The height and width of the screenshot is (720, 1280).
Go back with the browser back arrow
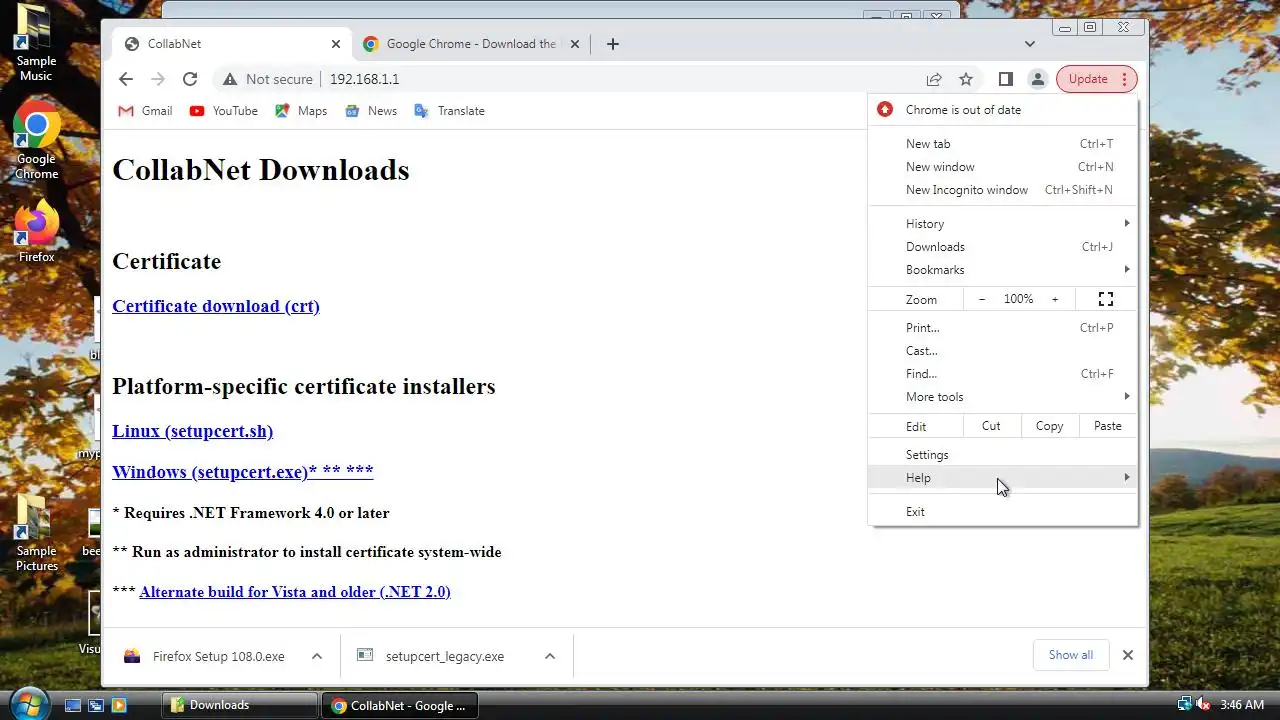tap(125, 79)
